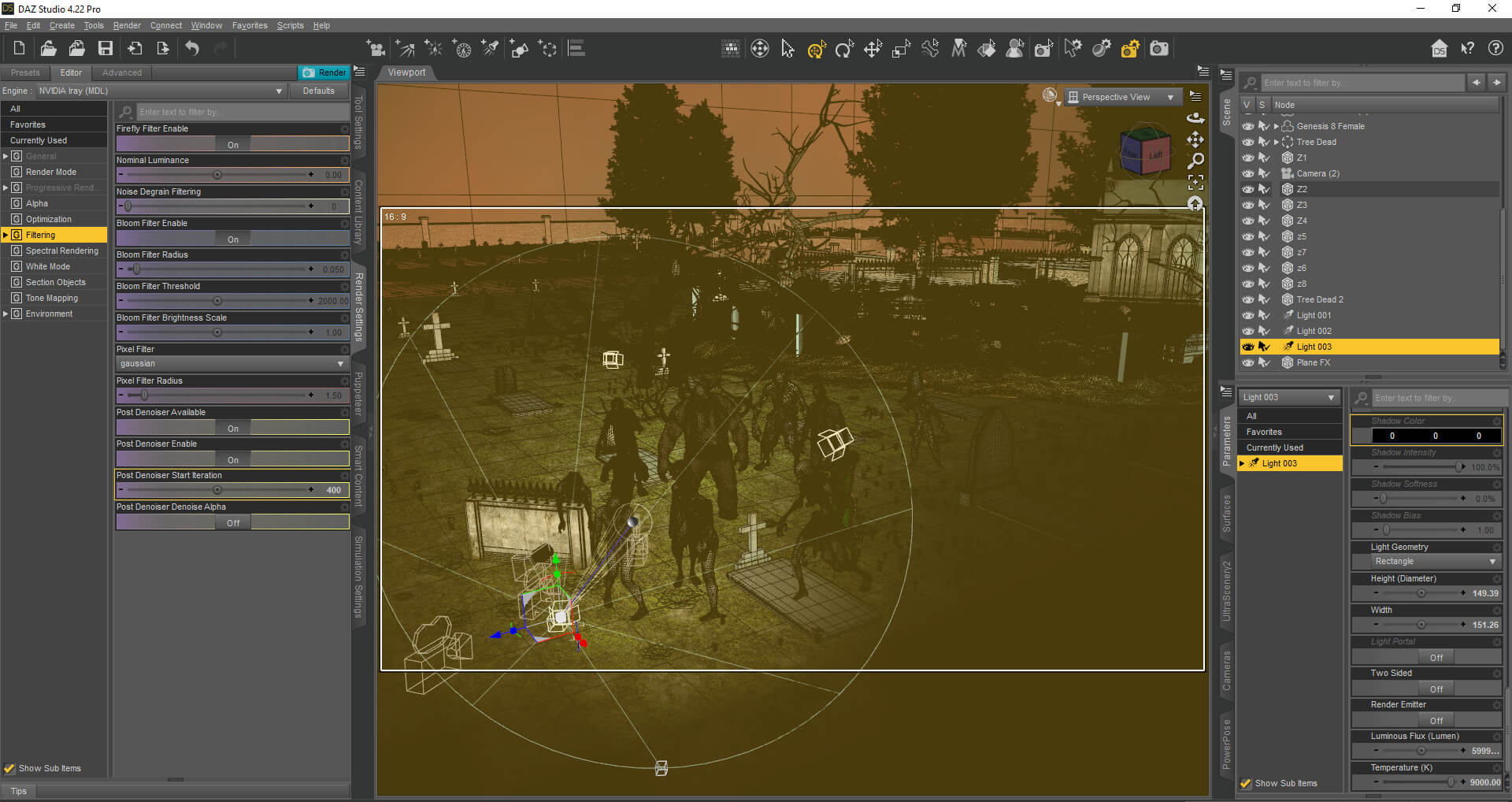Toggle visibility eye for Plane FX
This screenshot has width=1512, height=802.
[1248, 362]
